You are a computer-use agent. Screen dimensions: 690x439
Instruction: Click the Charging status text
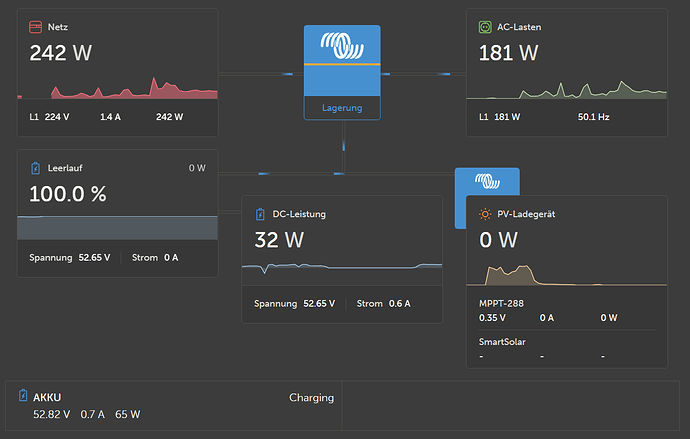[311, 397]
